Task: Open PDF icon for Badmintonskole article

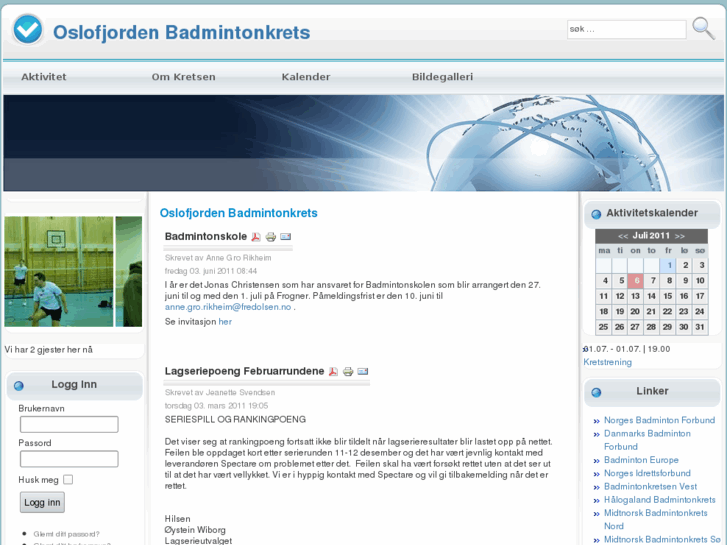Action: (255, 237)
